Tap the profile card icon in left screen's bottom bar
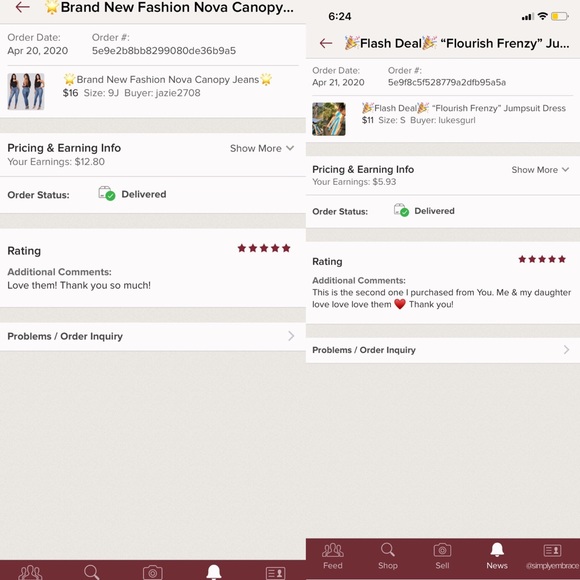Image resolution: width=580 pixels, height=580 pixels. tap(275, 573)
